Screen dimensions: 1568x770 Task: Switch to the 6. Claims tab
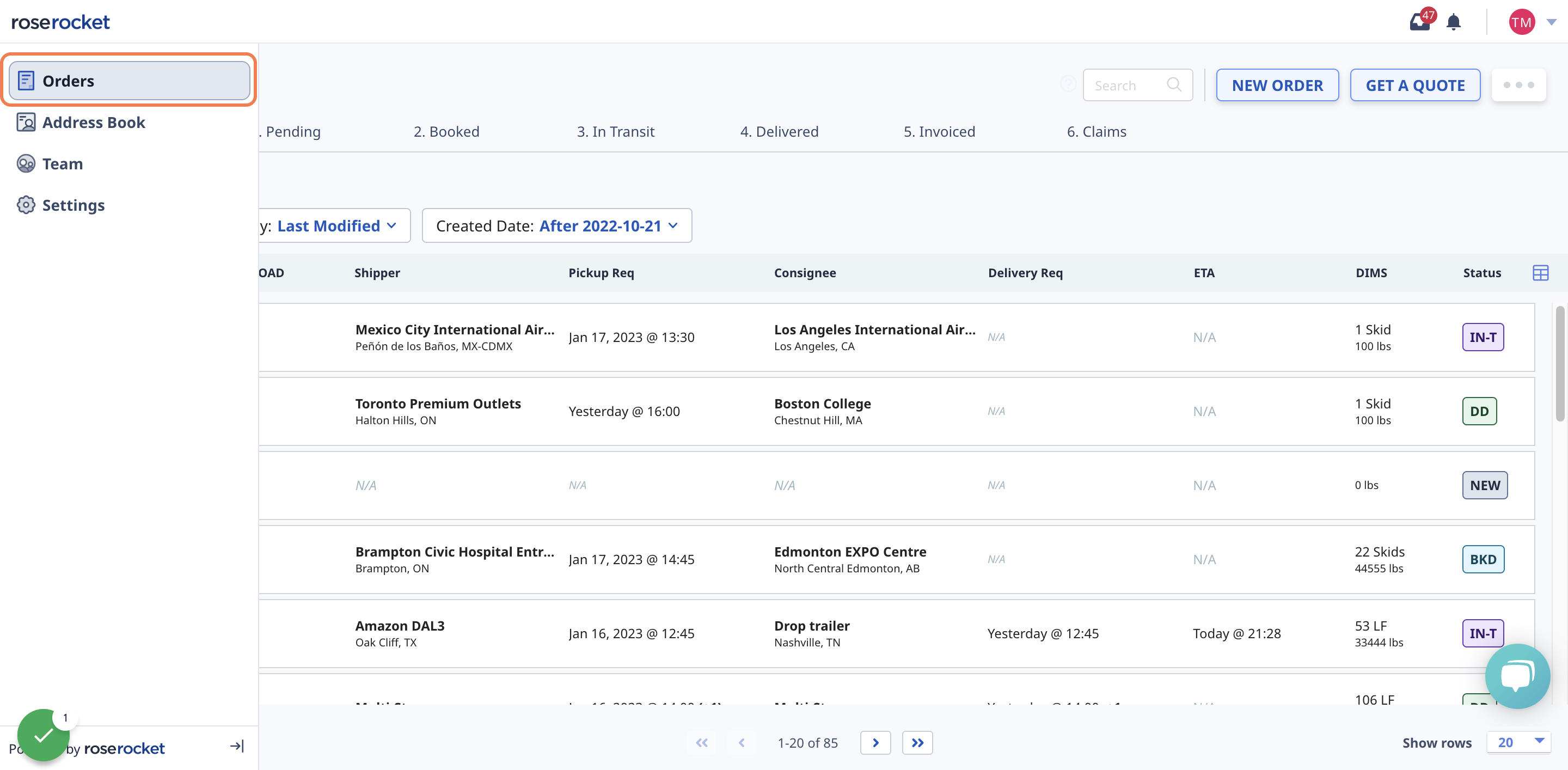pos(1097,131)
